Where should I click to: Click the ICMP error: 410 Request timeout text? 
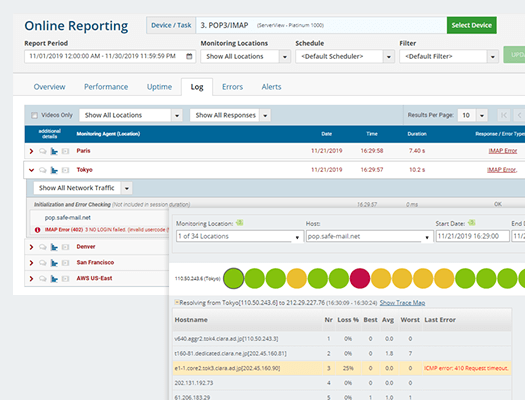tap(466, 368)
